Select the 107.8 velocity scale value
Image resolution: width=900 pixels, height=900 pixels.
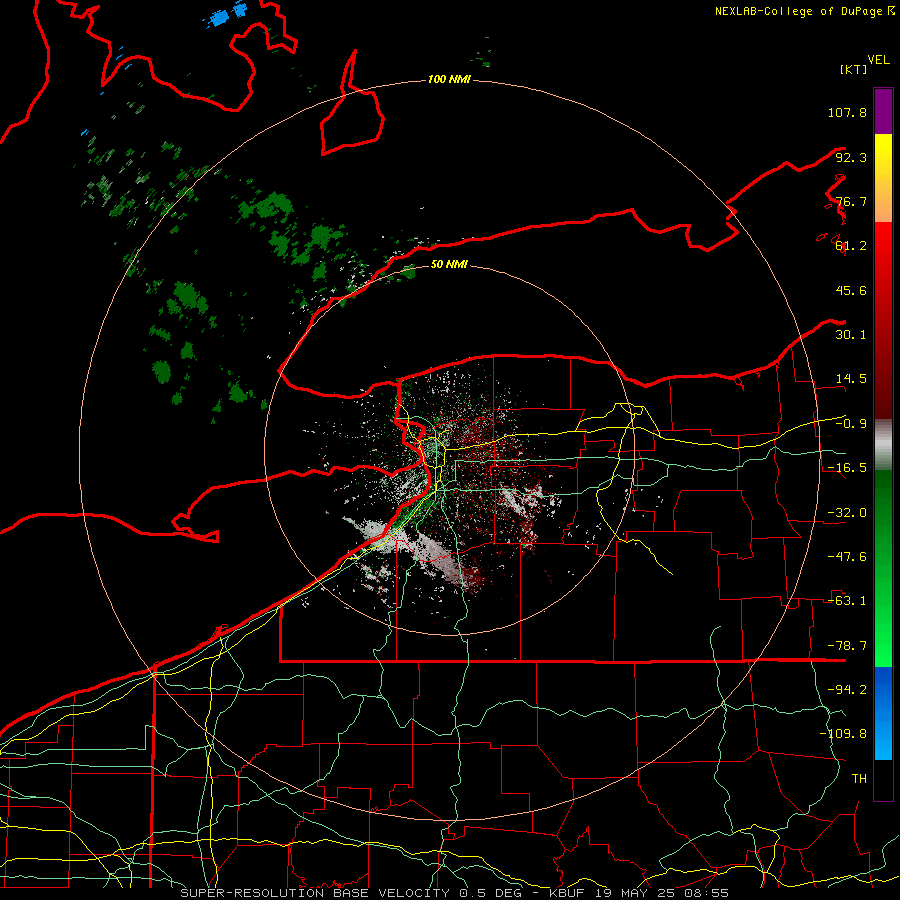847,112
